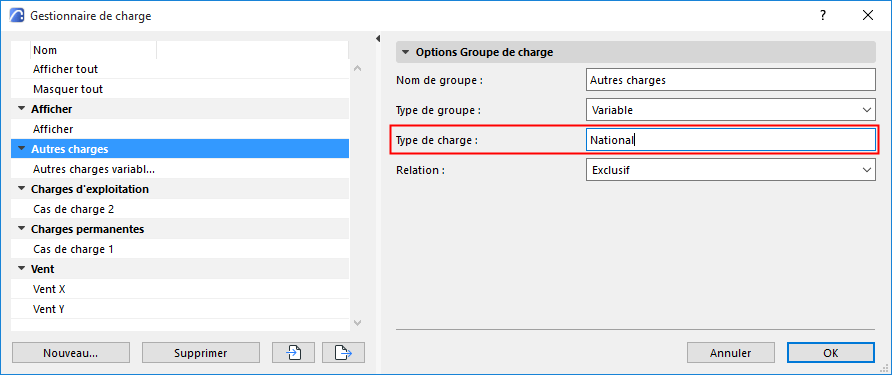
Task: Close the Gestionnaire de charge dialog
Action: point(868,16)
